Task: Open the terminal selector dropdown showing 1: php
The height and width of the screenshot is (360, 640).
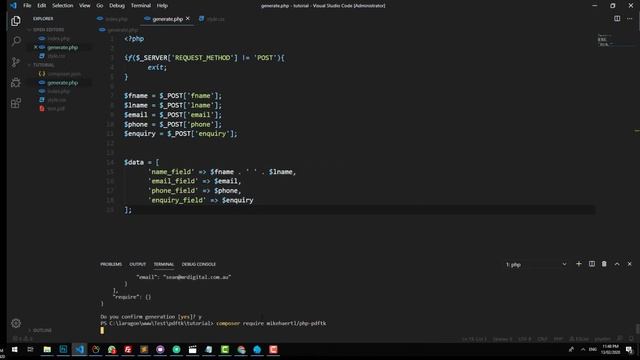Action: [x=536, y=264]
